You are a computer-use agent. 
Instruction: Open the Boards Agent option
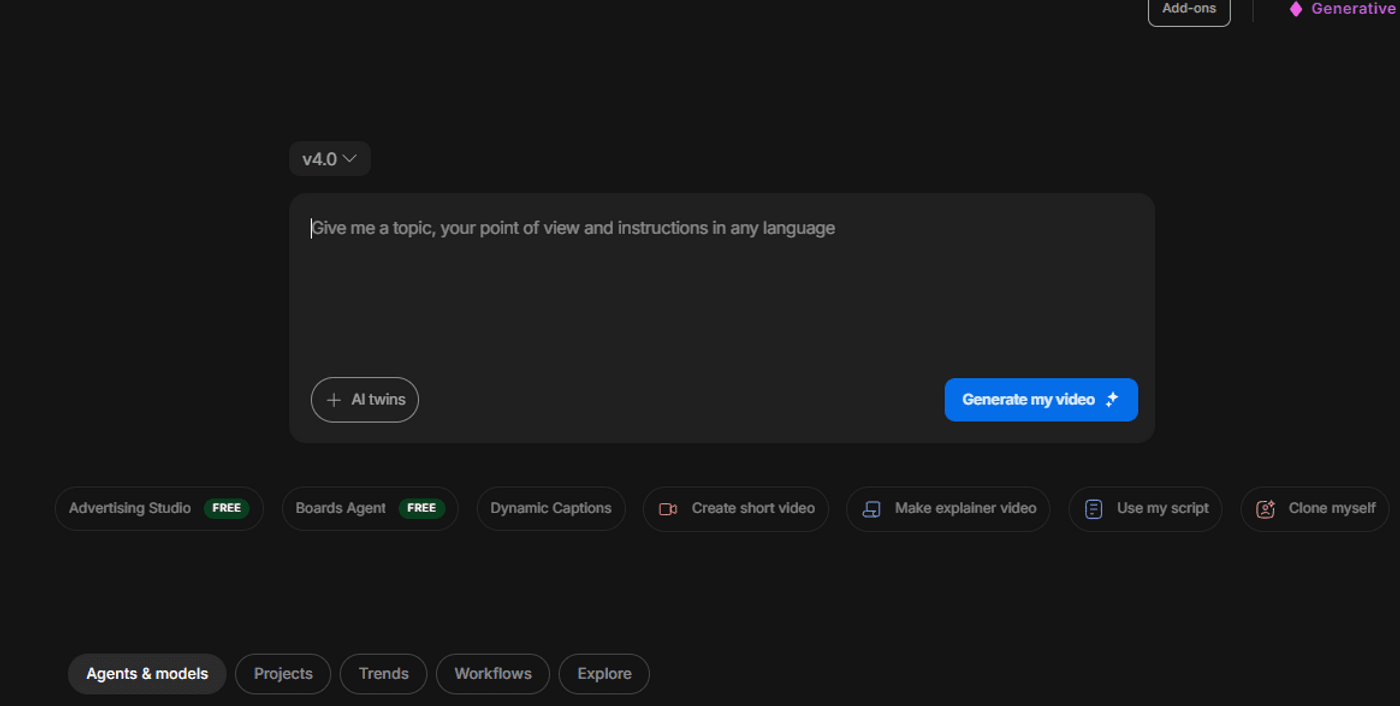[341, 509]
